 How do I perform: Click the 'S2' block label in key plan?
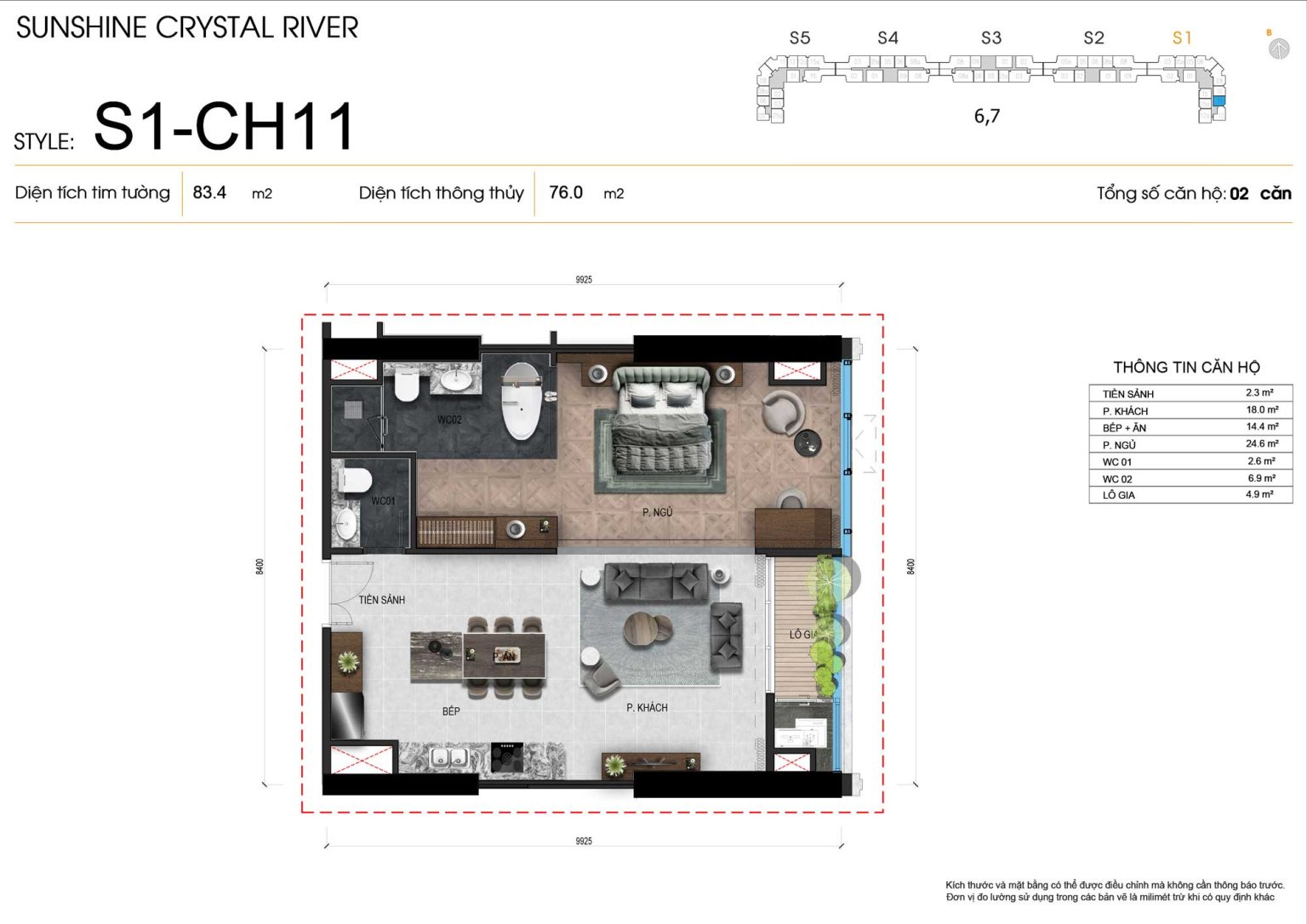(1093, 37)
